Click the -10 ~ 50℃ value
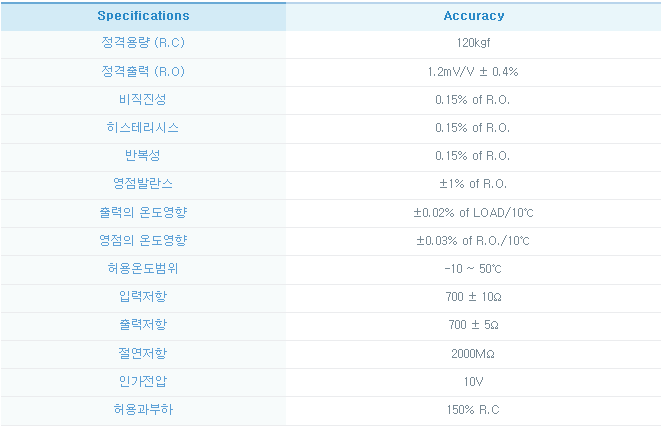The image size is (665, 430). [473, 269]
